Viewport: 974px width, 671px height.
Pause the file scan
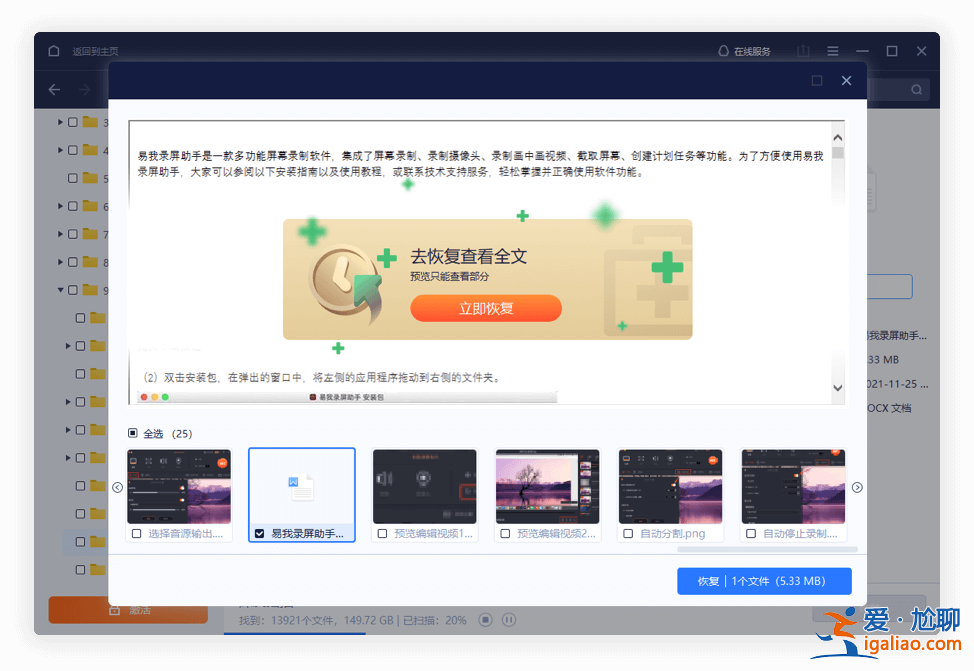(509, 620)
